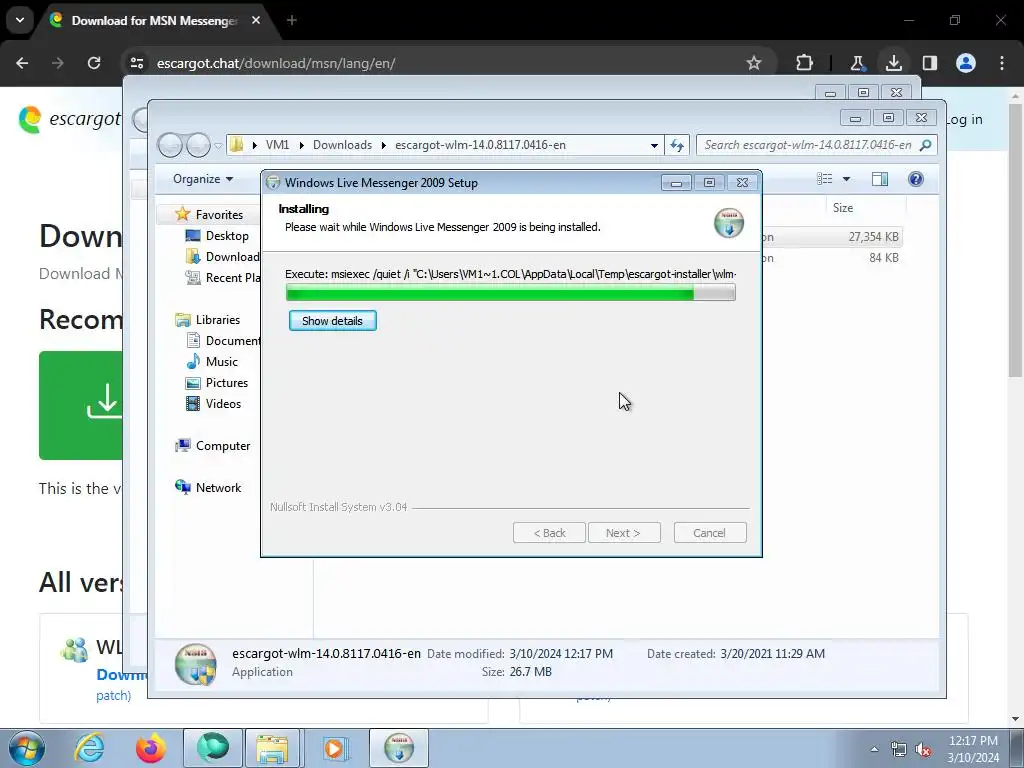This screenshot has width=1024, height=768.
Task: Click the Size column header
Action: [842, 208]
